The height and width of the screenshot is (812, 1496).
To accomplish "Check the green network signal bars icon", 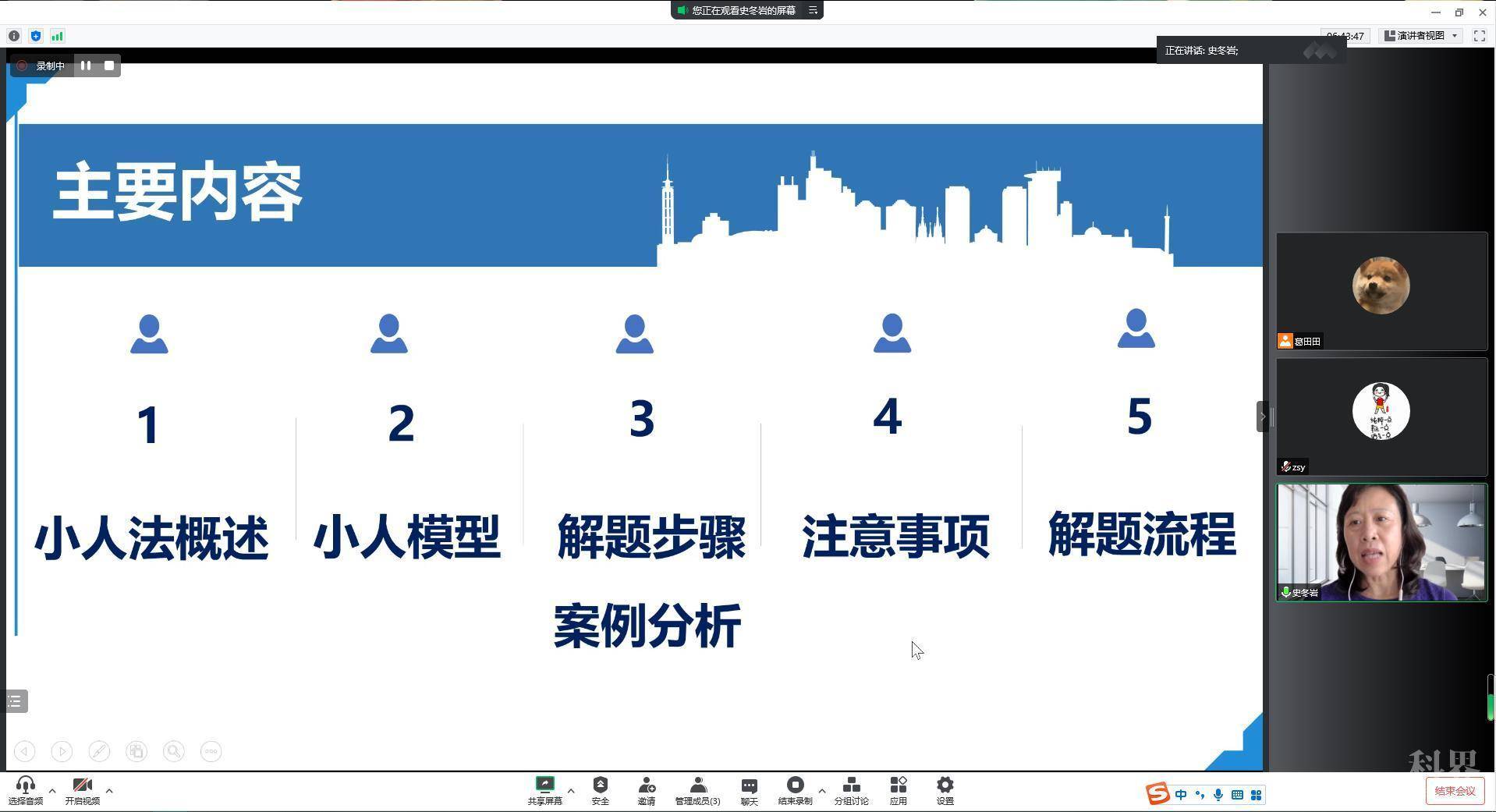I will click(57, 36).
